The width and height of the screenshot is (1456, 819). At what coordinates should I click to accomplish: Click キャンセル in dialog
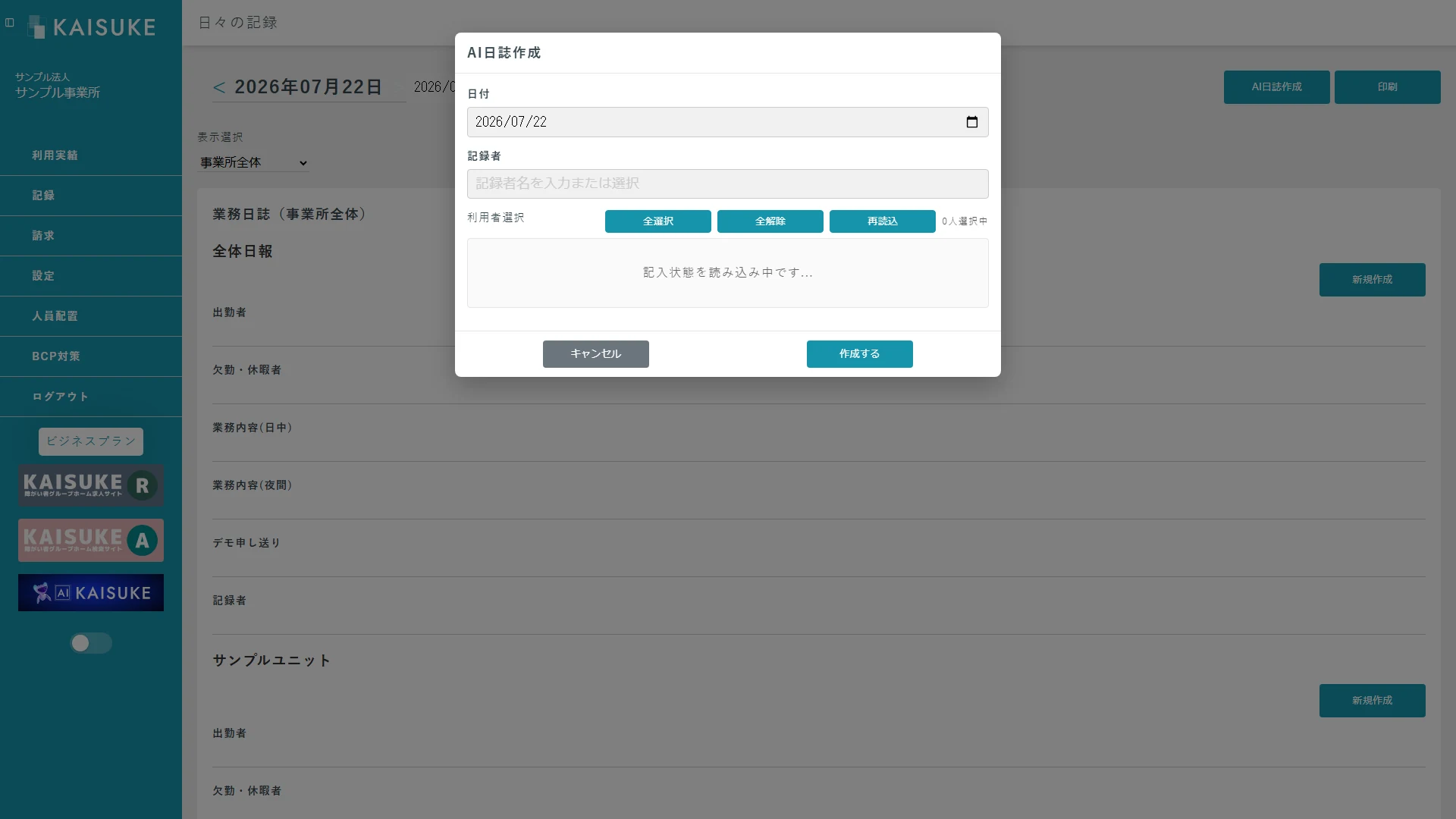click(596, 354)
